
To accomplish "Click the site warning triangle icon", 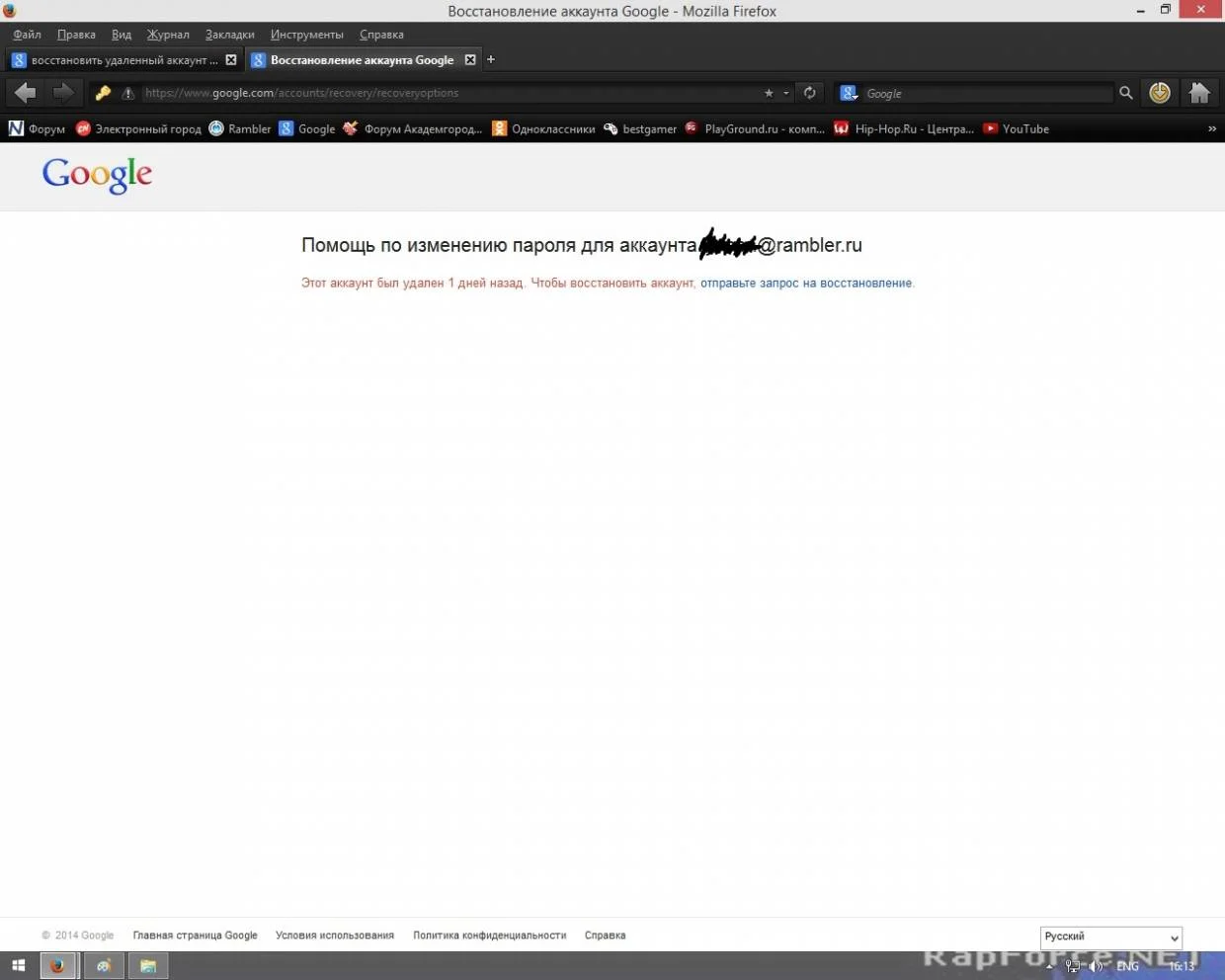I will (127, 93).
